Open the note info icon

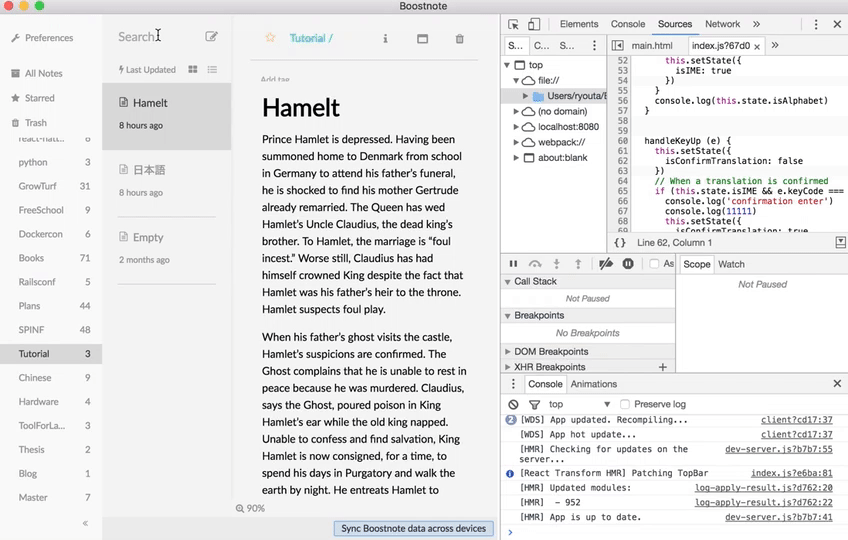(x=385, y=39)
